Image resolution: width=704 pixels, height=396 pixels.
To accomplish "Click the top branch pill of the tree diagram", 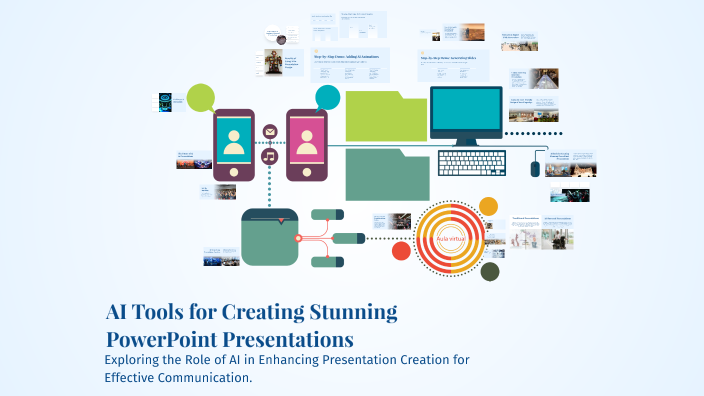I will [328, 215].
